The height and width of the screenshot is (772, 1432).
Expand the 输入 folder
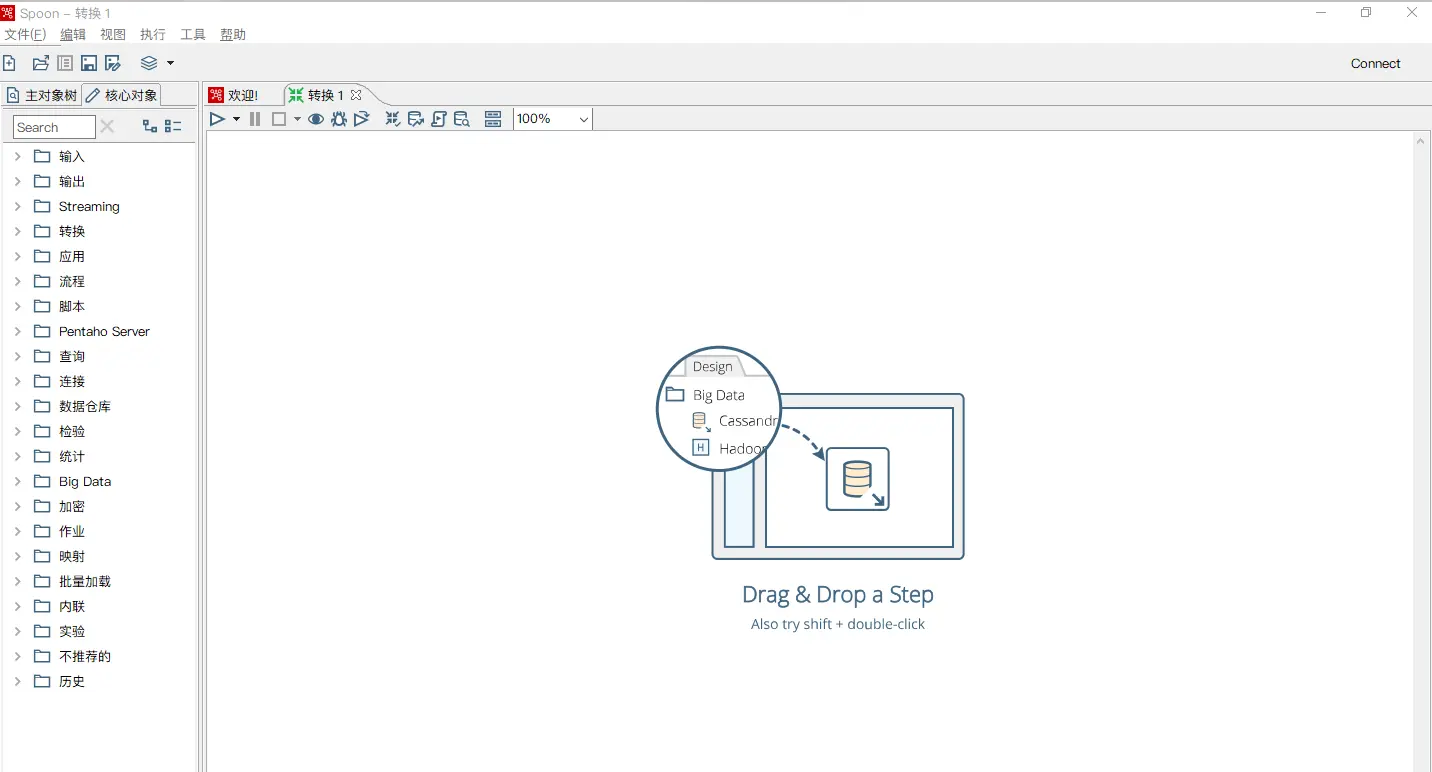coord(18,156)
